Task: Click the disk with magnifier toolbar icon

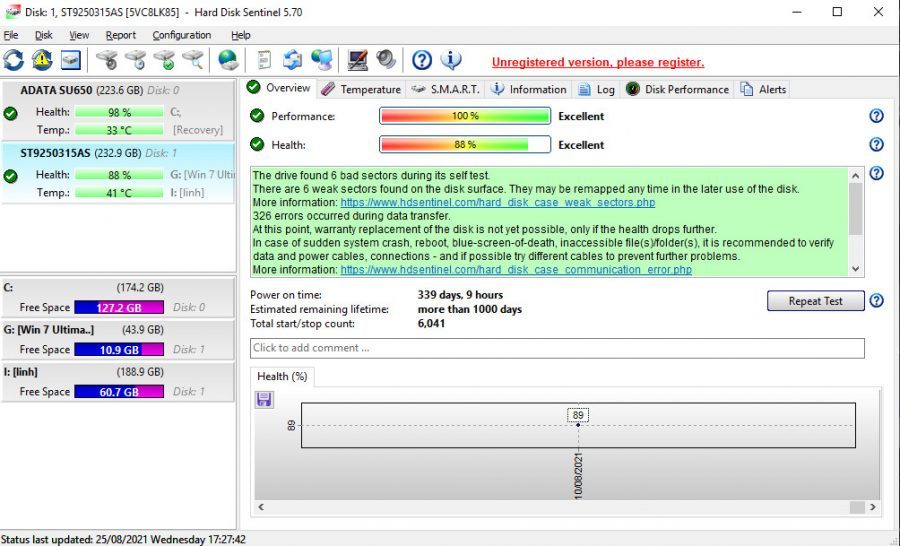Action: click(x=193, y=61)
